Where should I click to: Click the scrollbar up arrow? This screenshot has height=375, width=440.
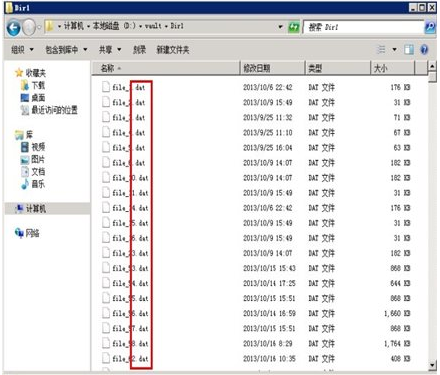(x=432, y=66)
